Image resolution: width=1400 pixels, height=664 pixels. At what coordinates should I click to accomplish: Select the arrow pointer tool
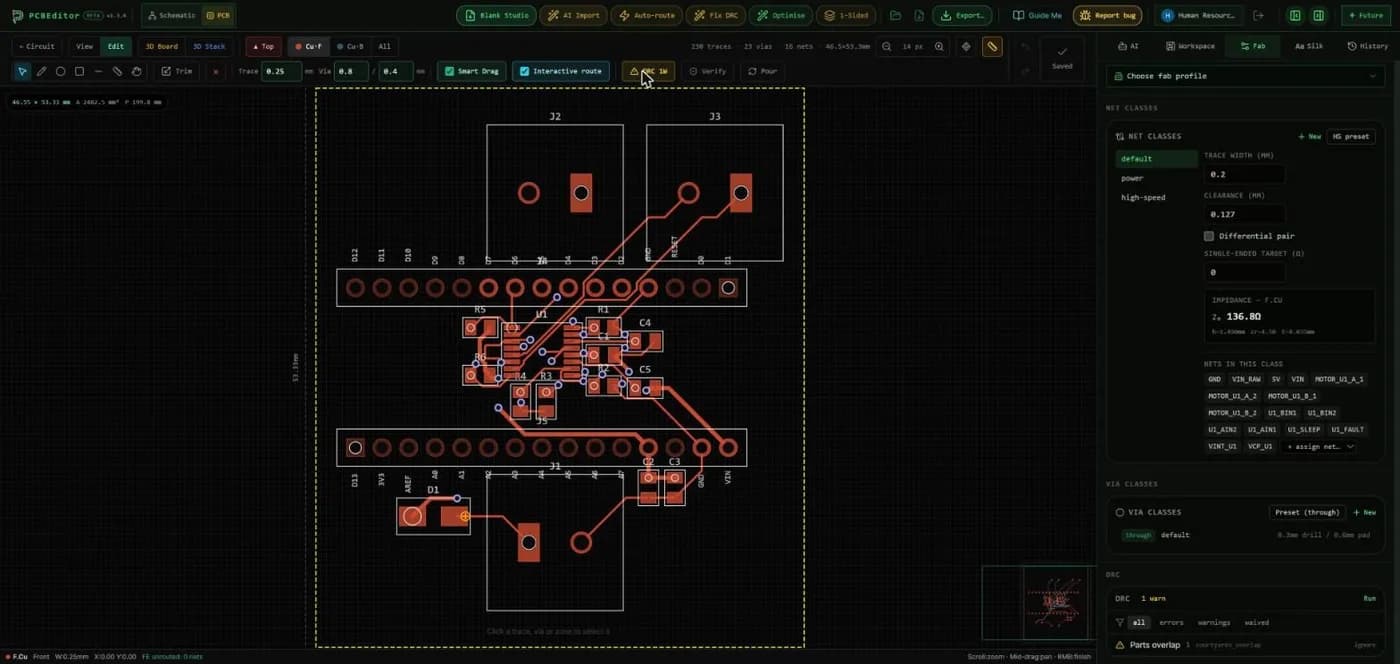click(22, 71)
